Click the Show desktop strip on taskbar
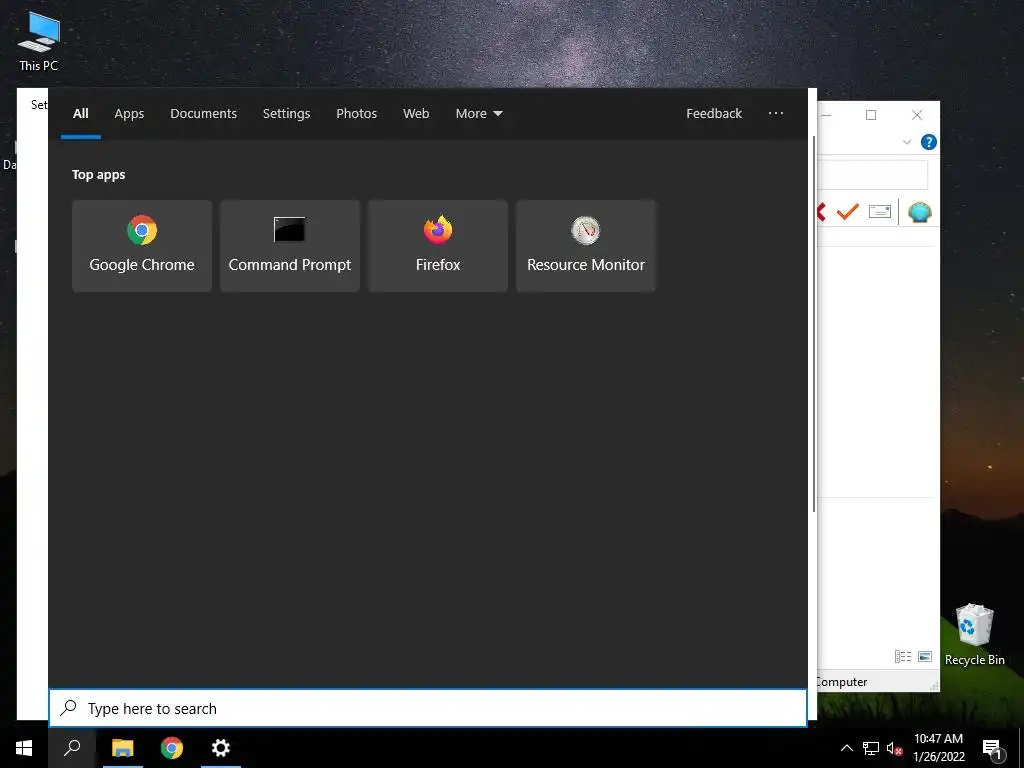Image resolution: width=1024 pixels, height=768 pixels. click(1021, 748)
